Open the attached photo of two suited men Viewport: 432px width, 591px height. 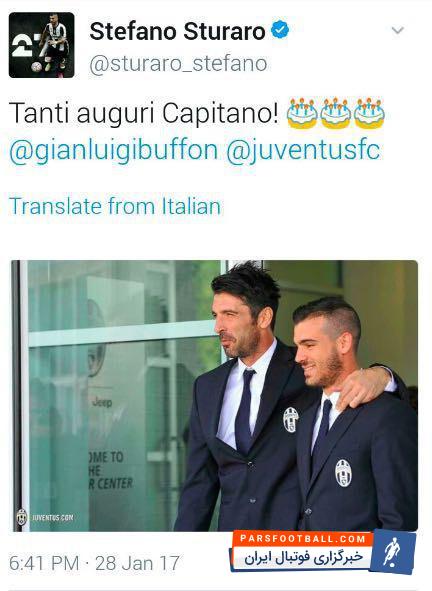click(x=214, y=396)
